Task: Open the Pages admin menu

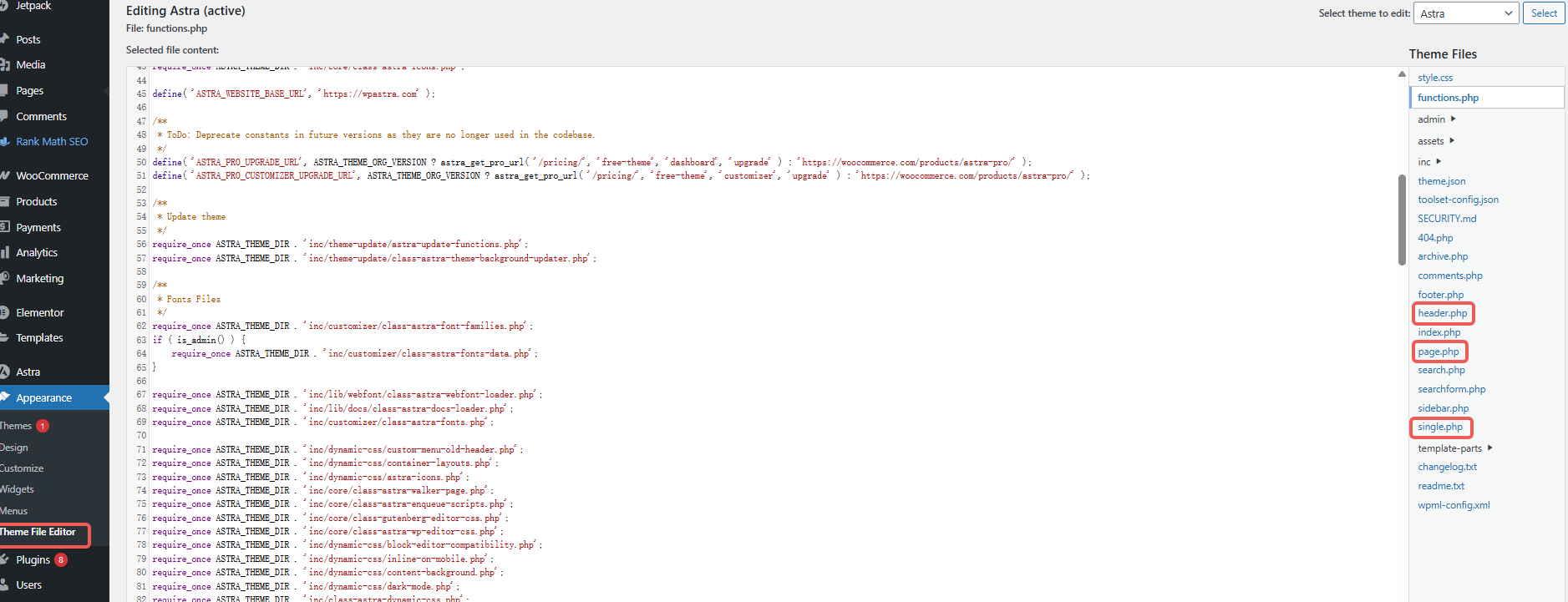Action: pyautogui.click(x=29, y=90)
